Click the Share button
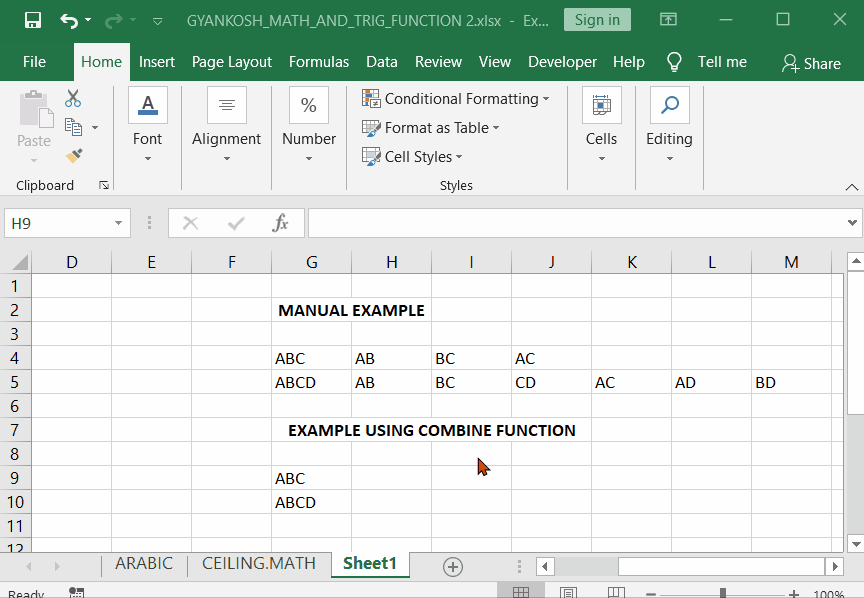Image resolution: width=864 pixels, height=598 pixels. pyautogui.click(x=812, y=62)
